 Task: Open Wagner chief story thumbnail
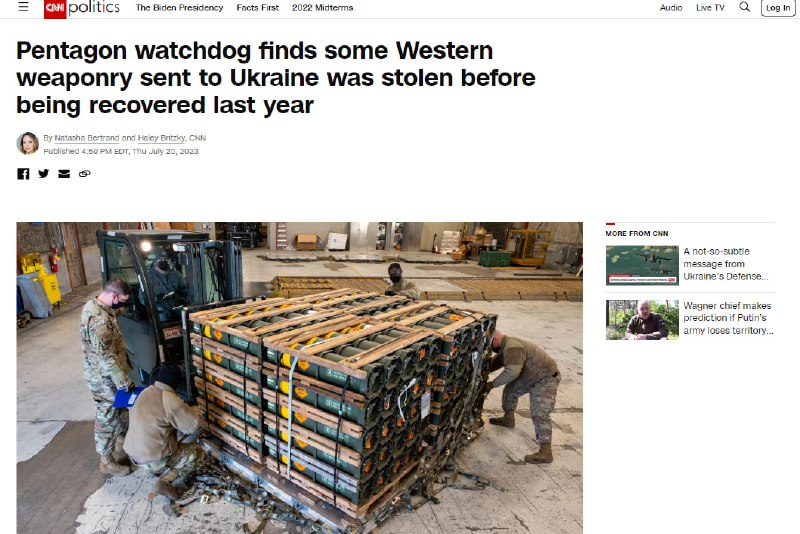click(x=642, y=320)
